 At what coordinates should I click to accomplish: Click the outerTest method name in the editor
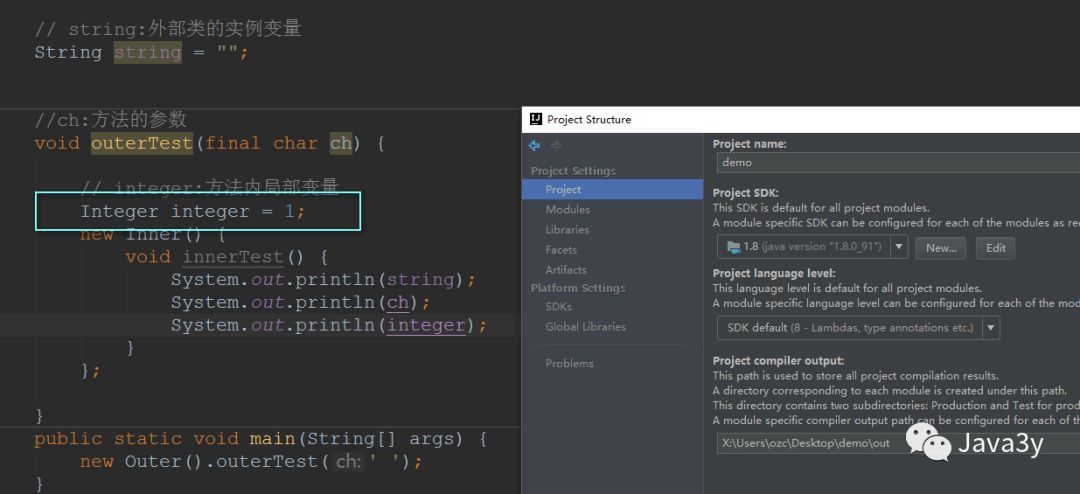142,143
